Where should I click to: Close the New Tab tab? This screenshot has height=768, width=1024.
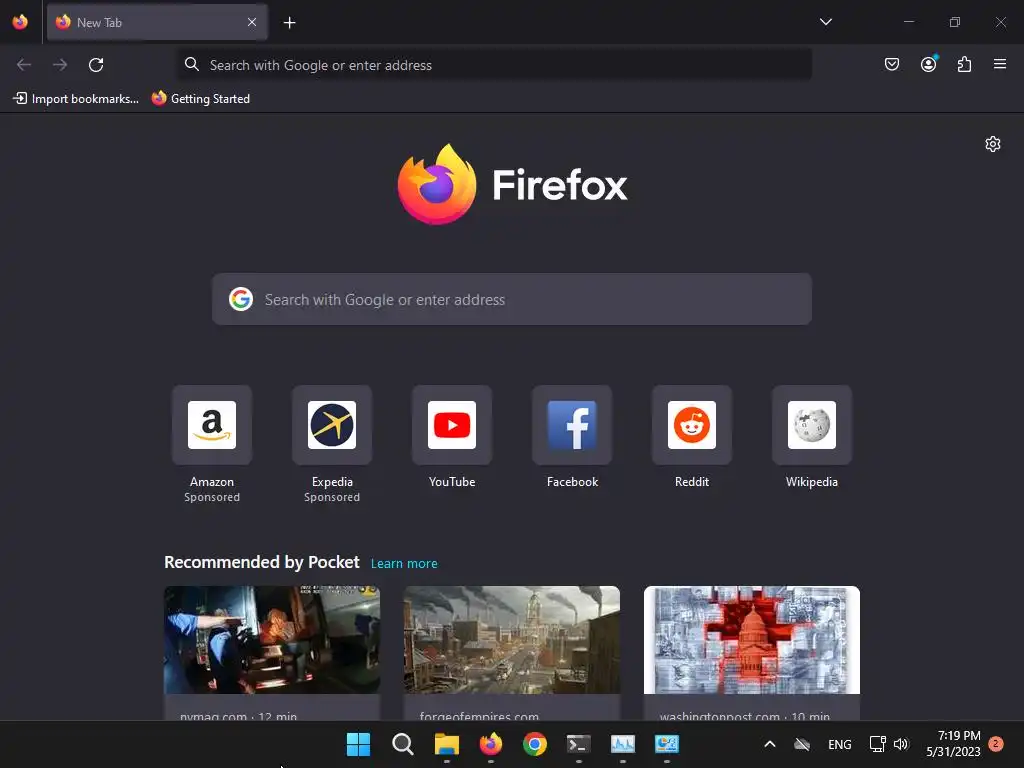pyautogui.click(x=252, y=22)
